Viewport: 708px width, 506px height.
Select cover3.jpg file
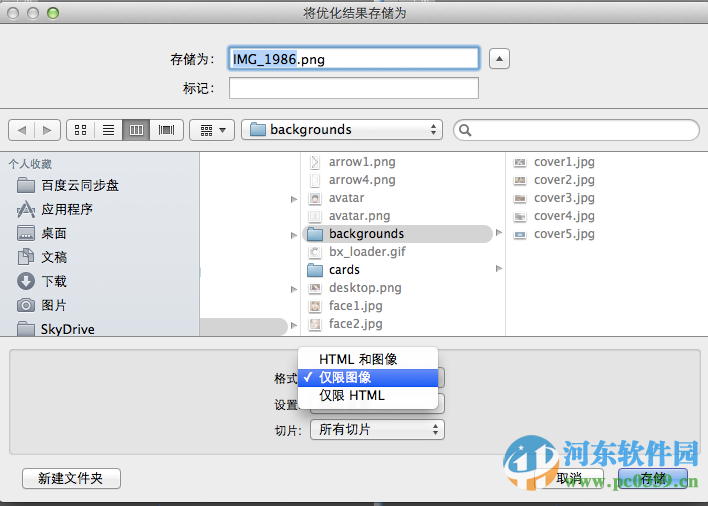point(554,198)
